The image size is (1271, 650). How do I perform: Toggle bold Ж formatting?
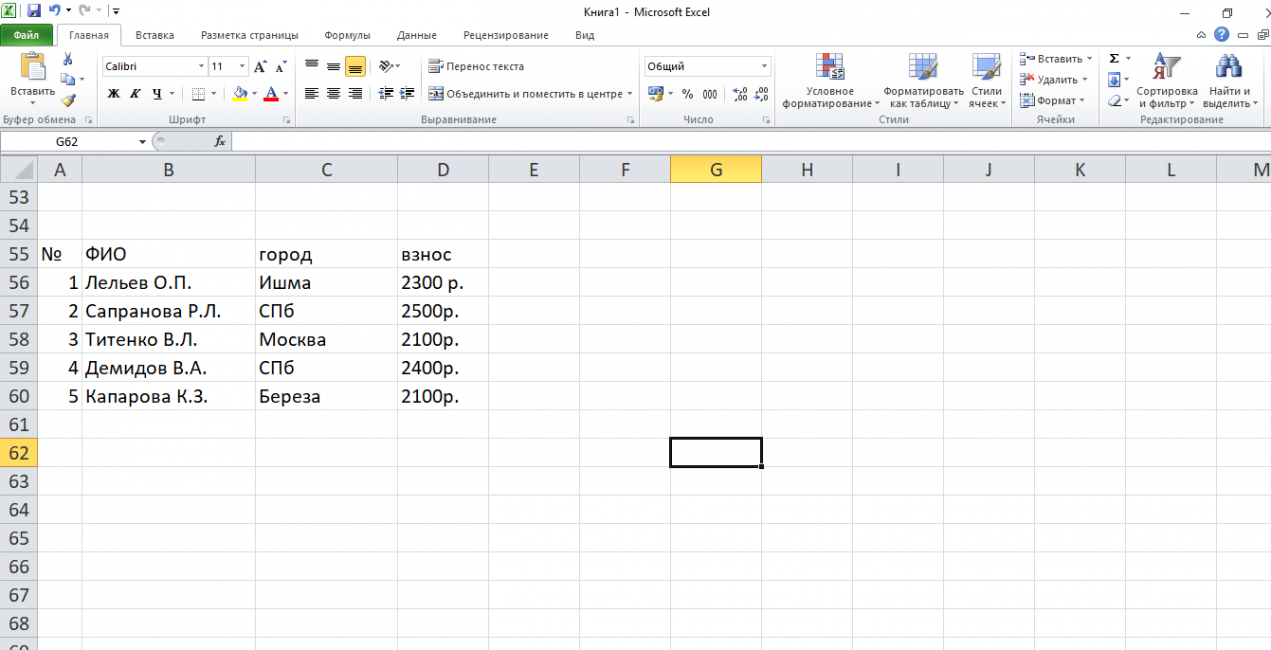[x=113, y=94]
